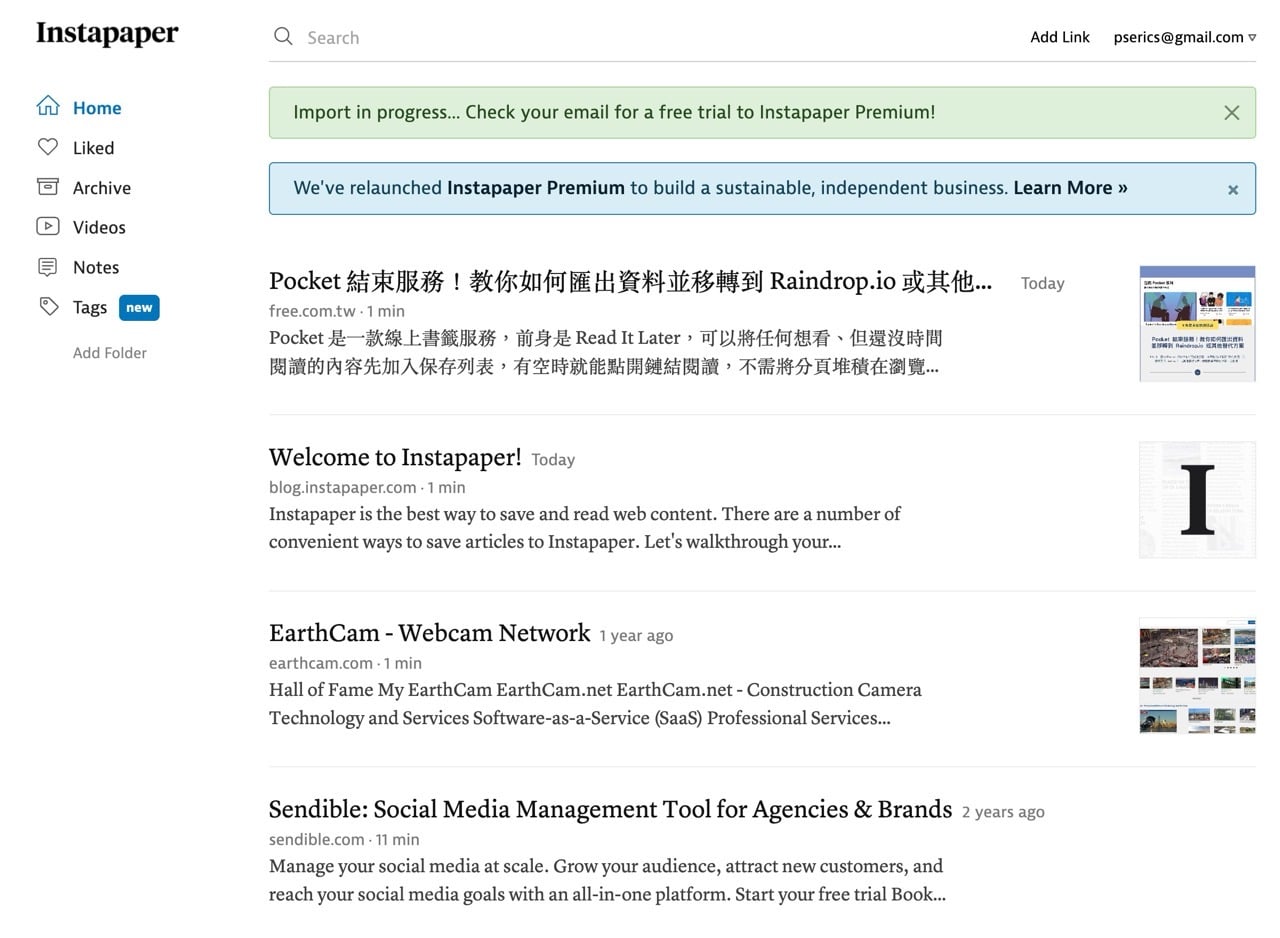Click the Pocket article thumbnail image
Screen dimensions: 1280x938
[1197, 324]
